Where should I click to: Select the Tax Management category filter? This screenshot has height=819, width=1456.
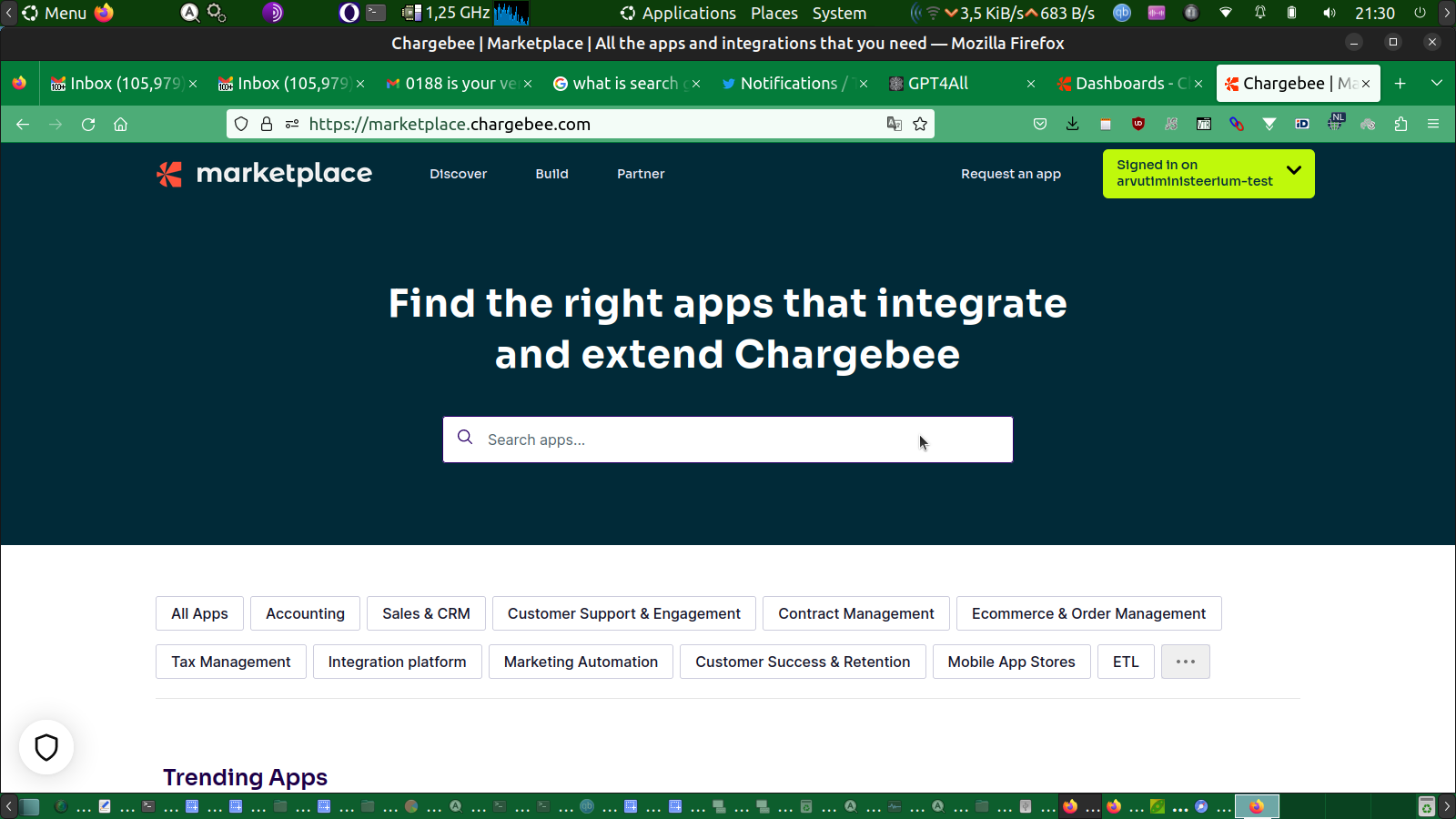pyautogui.click(x=230, y=662)
